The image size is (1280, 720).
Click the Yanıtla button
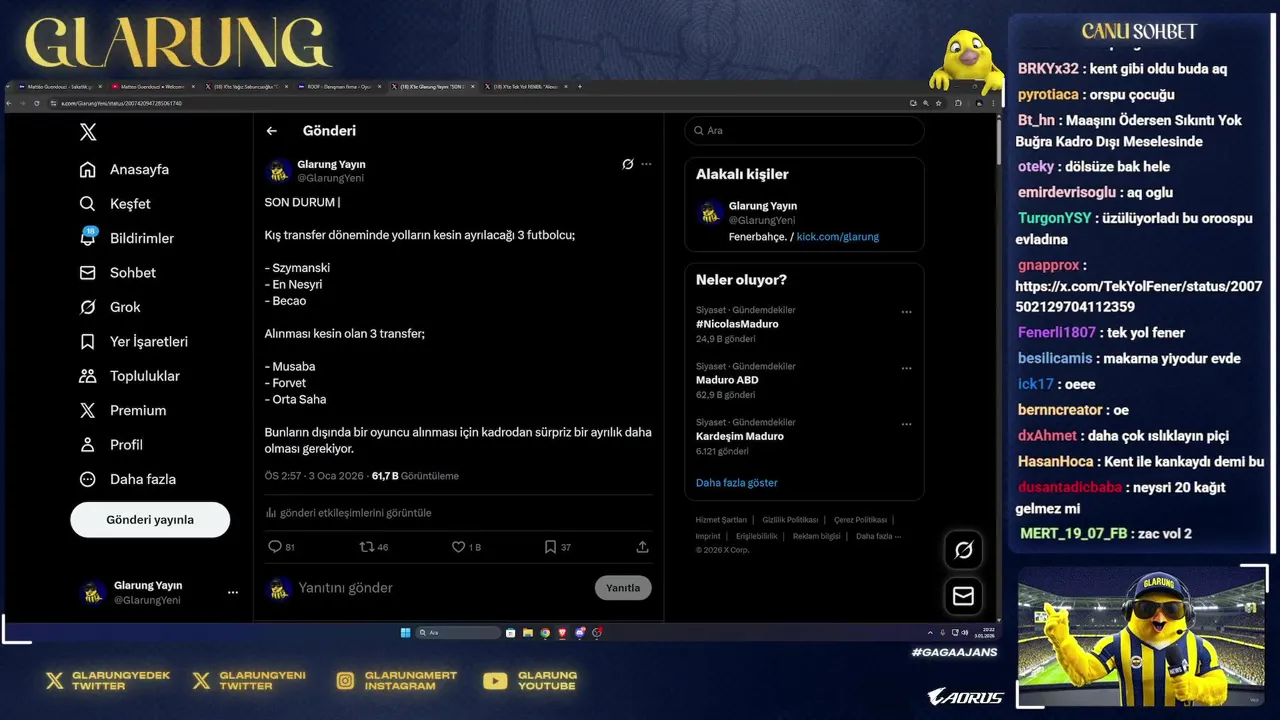point(623,588)
